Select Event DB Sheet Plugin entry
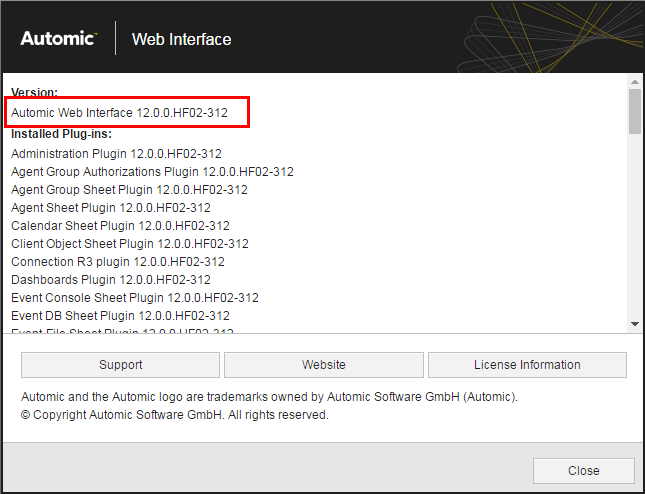The width and height of the screenshot is (645, 494). point(120,316)
